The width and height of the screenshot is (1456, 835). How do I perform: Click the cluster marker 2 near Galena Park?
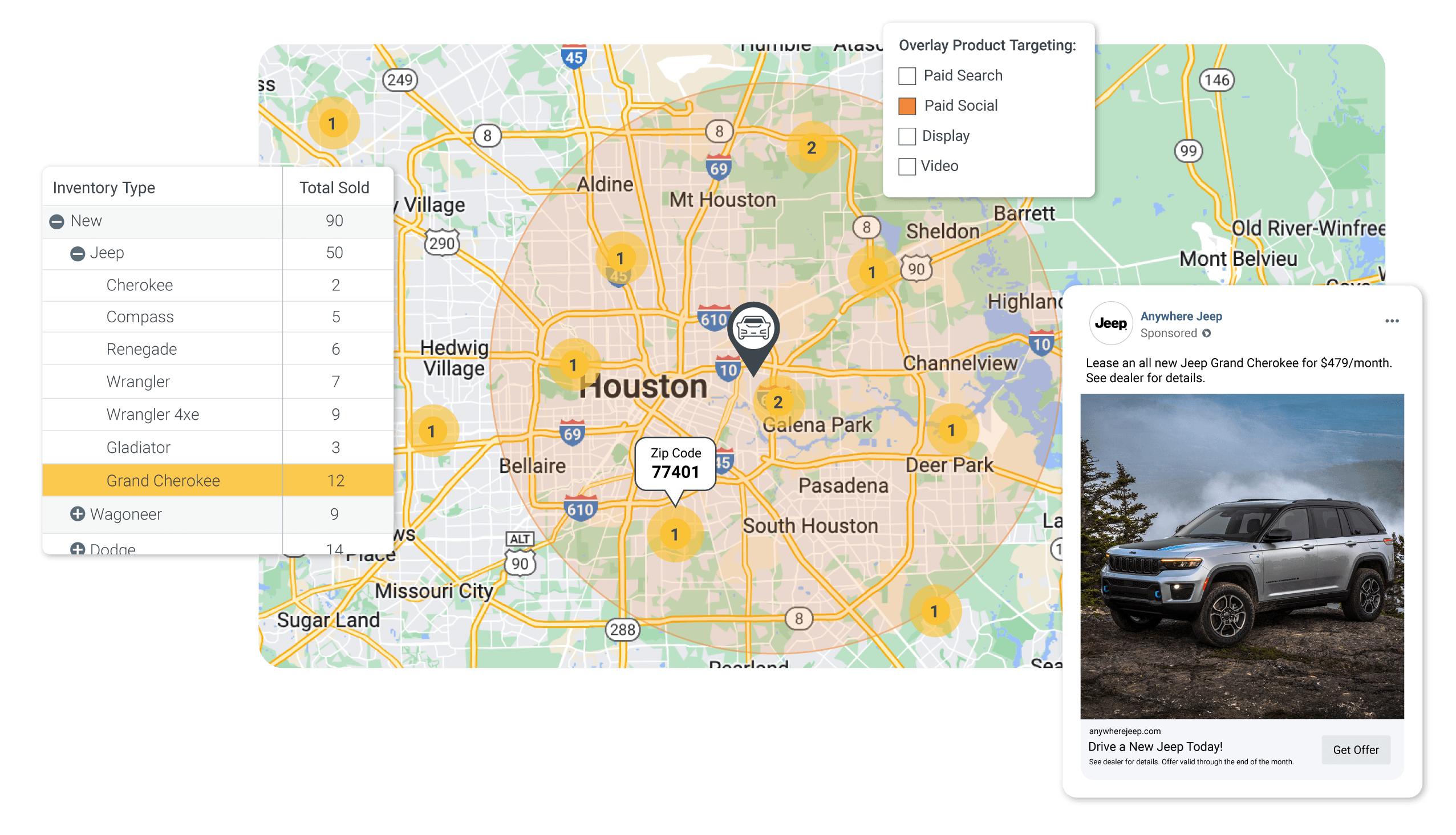777,402
